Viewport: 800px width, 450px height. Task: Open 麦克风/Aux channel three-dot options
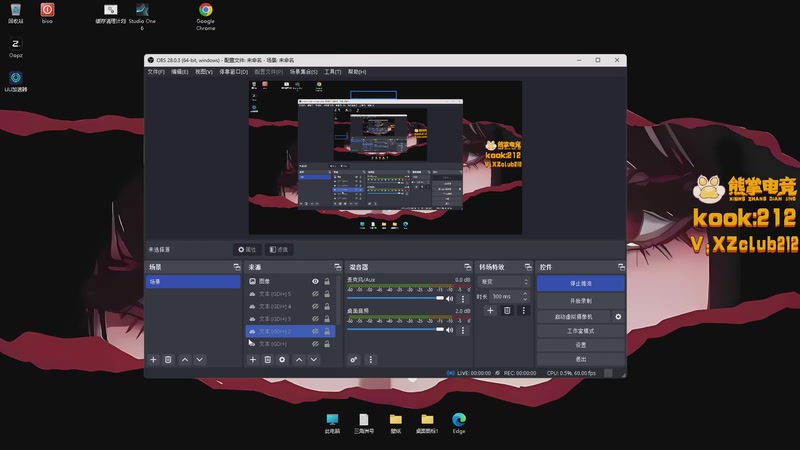click(x=463, y=299)
